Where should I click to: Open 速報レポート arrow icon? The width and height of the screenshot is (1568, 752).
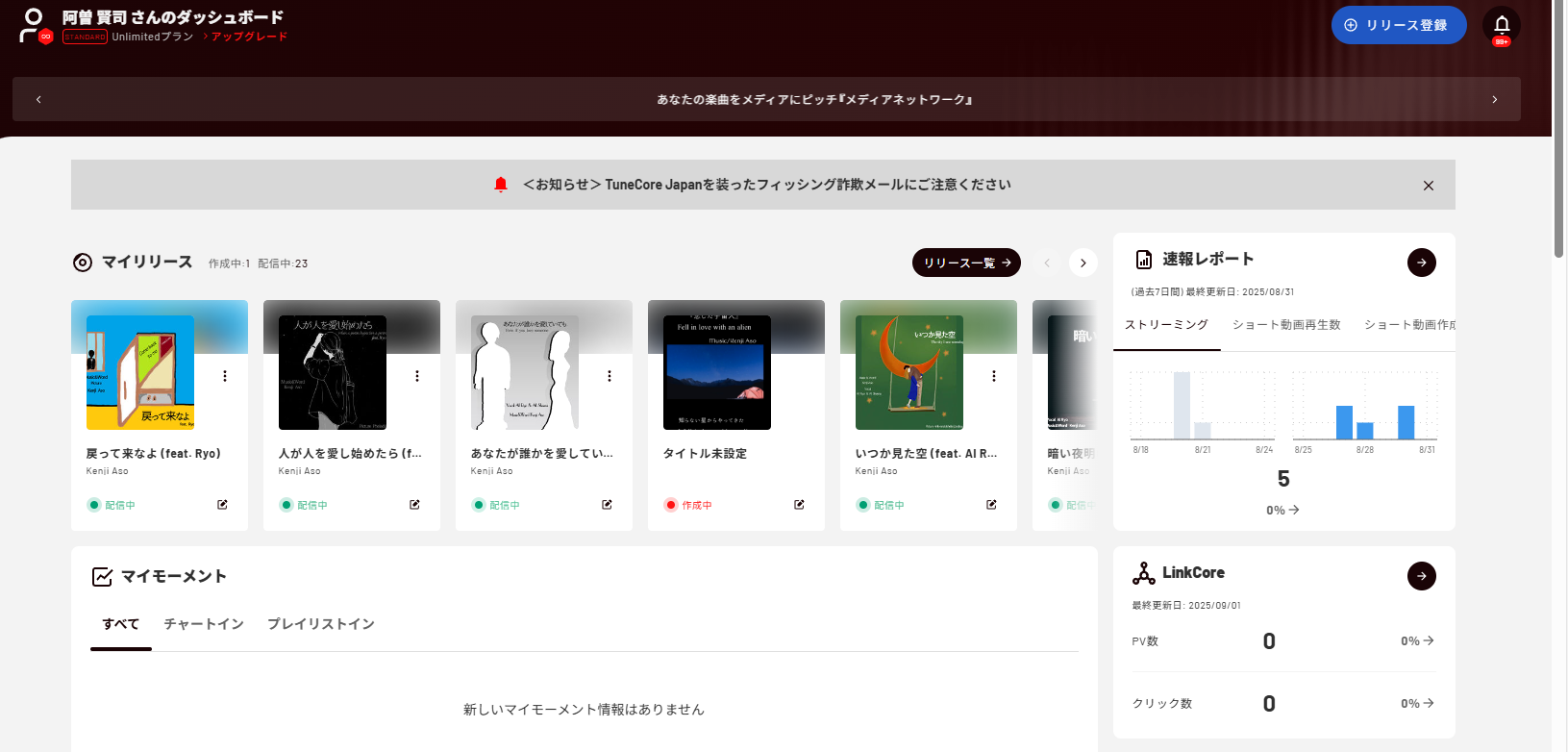[1421, 263]
